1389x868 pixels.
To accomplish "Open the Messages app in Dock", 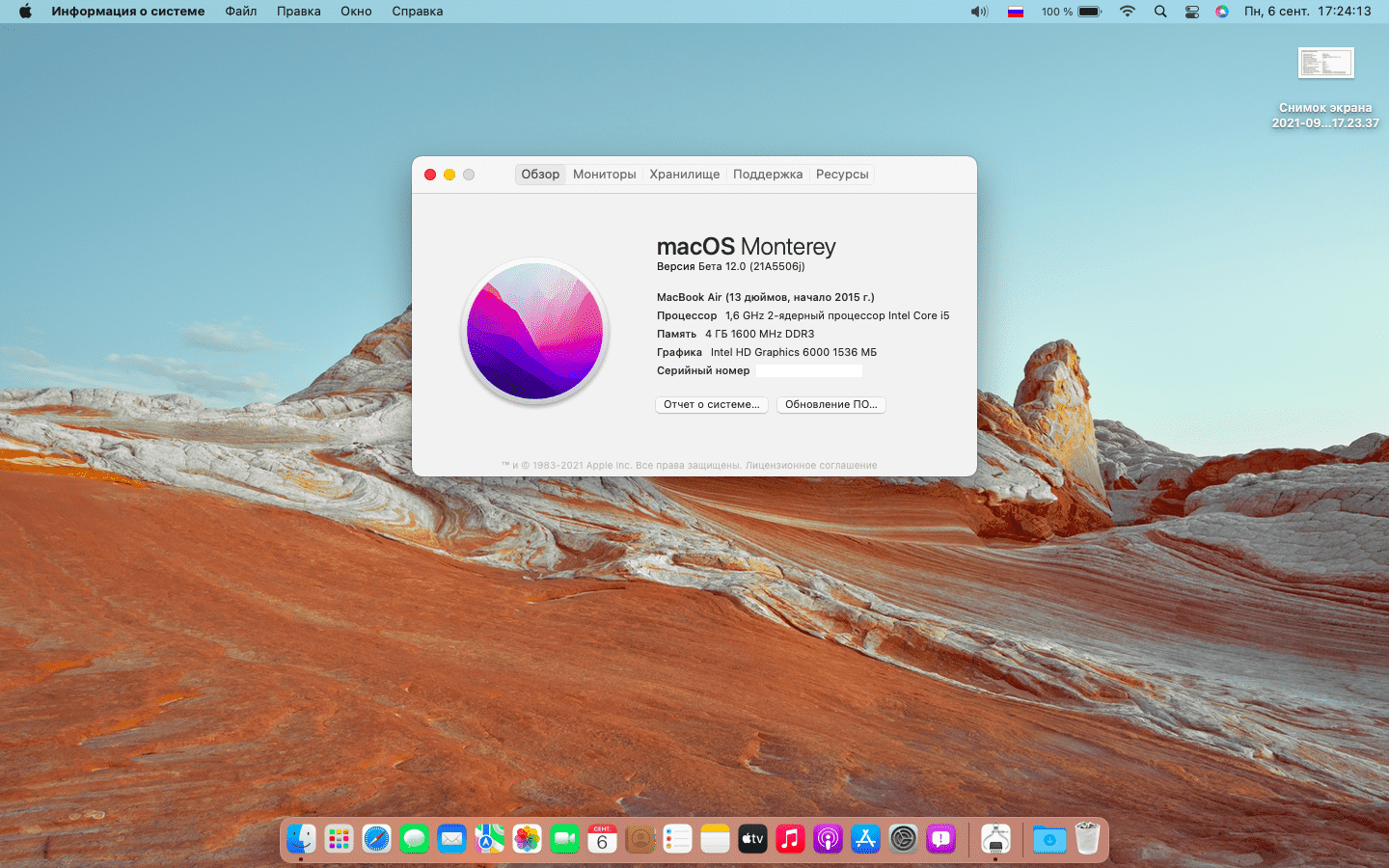I will pyautogui.click(x=414, y=839).
